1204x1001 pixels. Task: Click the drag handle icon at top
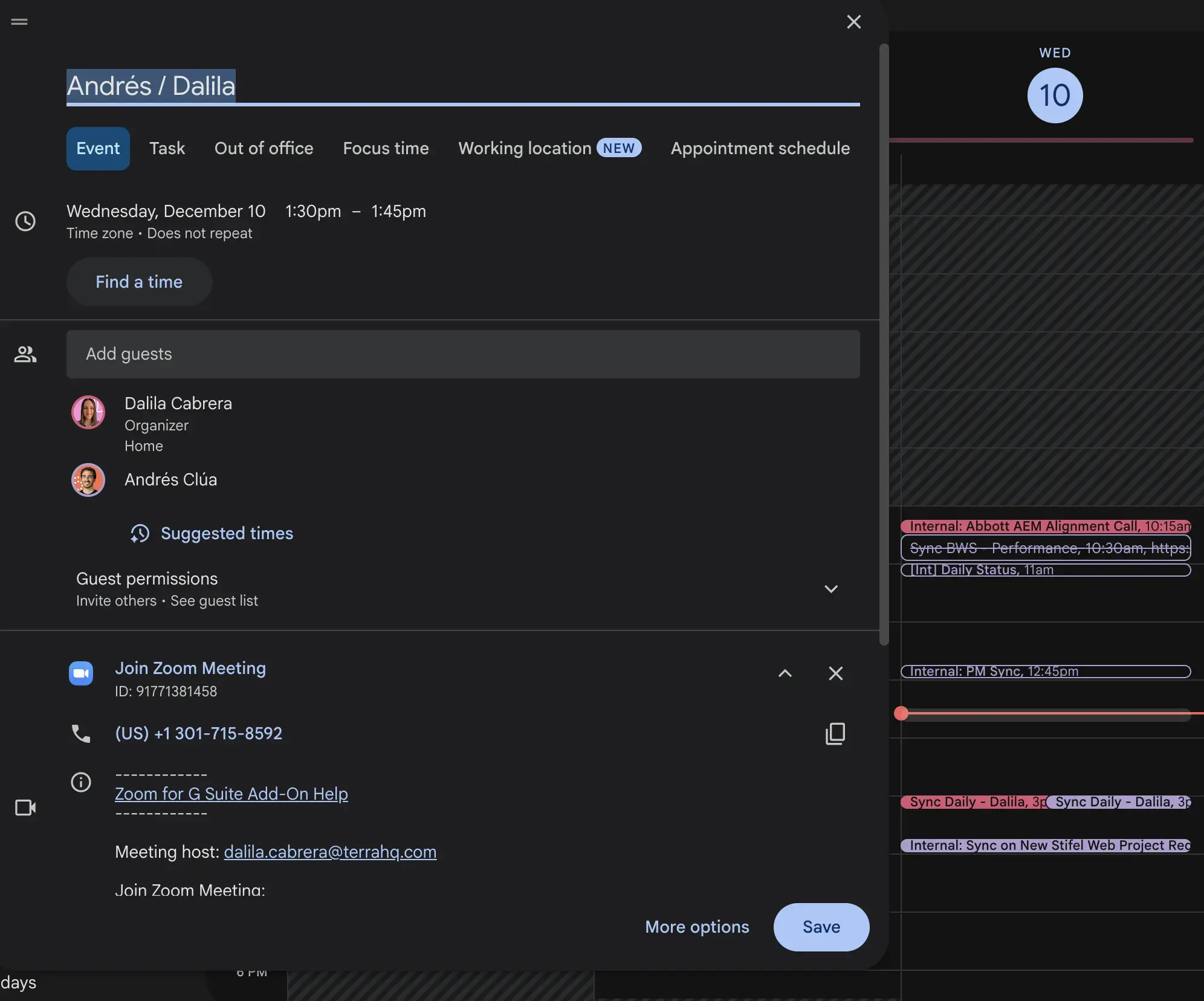(19, 22)
